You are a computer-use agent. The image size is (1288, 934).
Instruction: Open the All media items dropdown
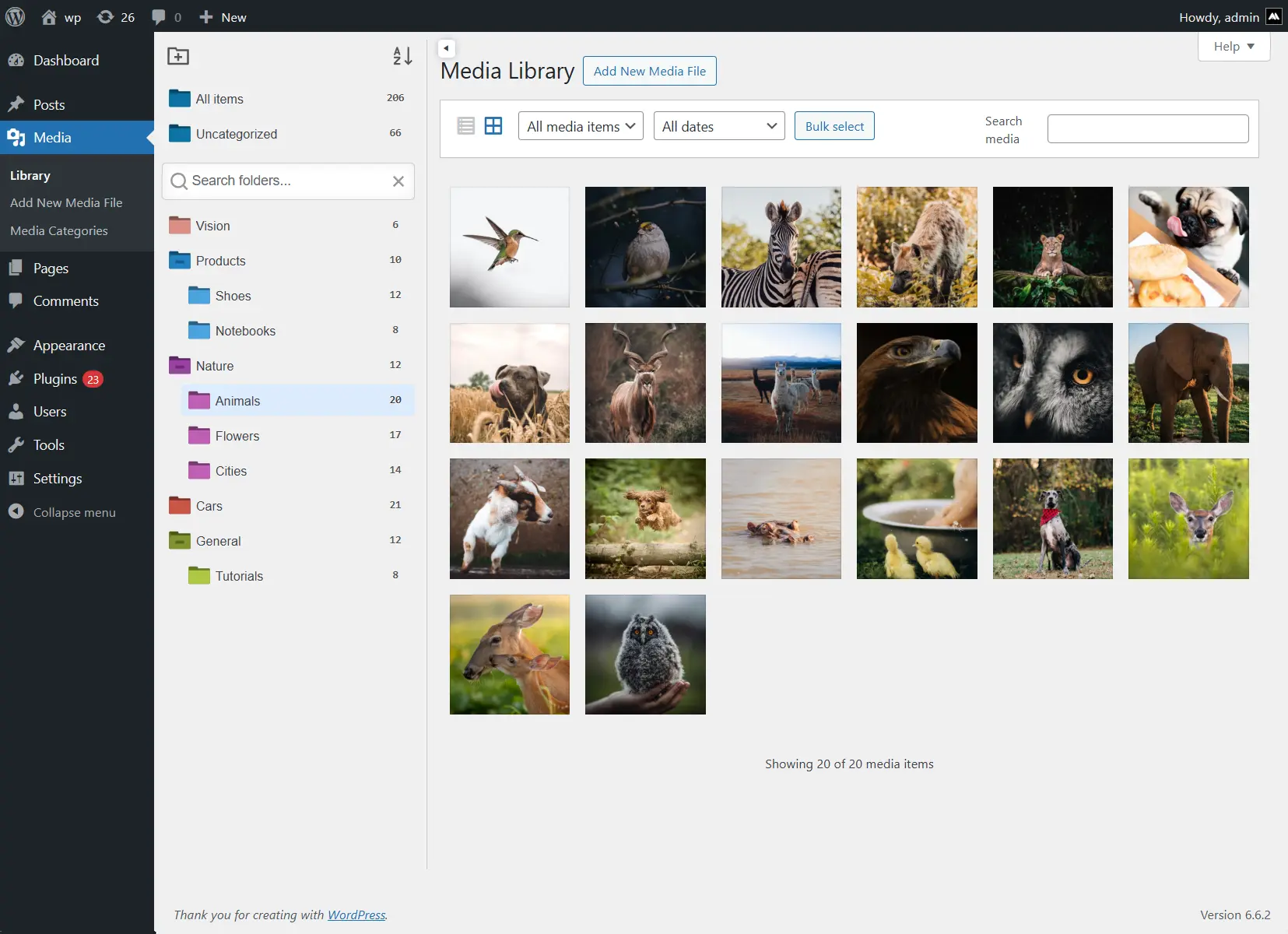580,125
